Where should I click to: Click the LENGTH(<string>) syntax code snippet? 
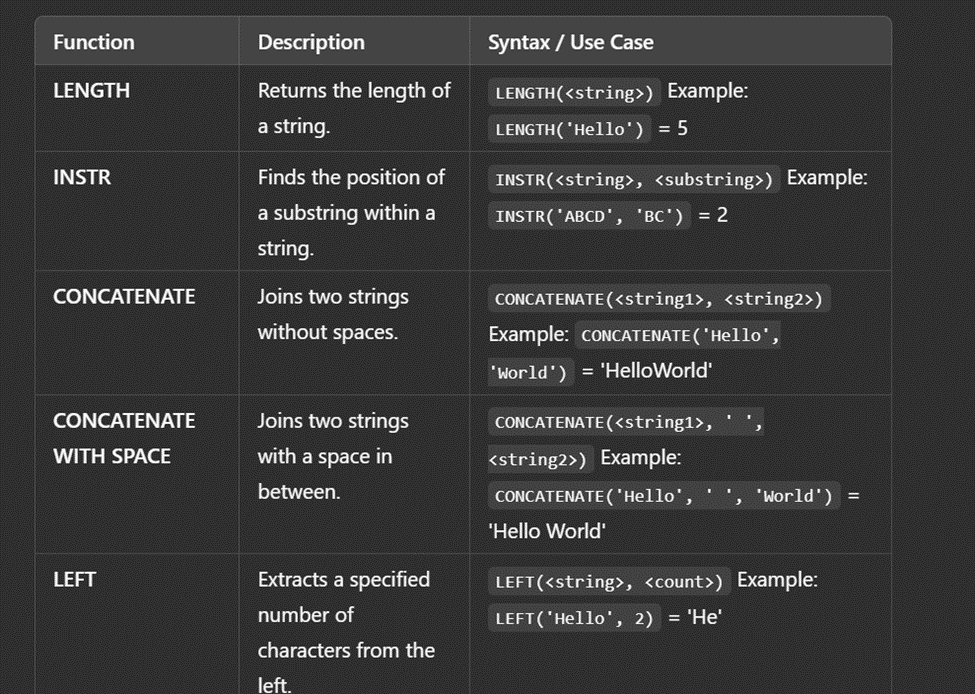click(x=575, y=93)
